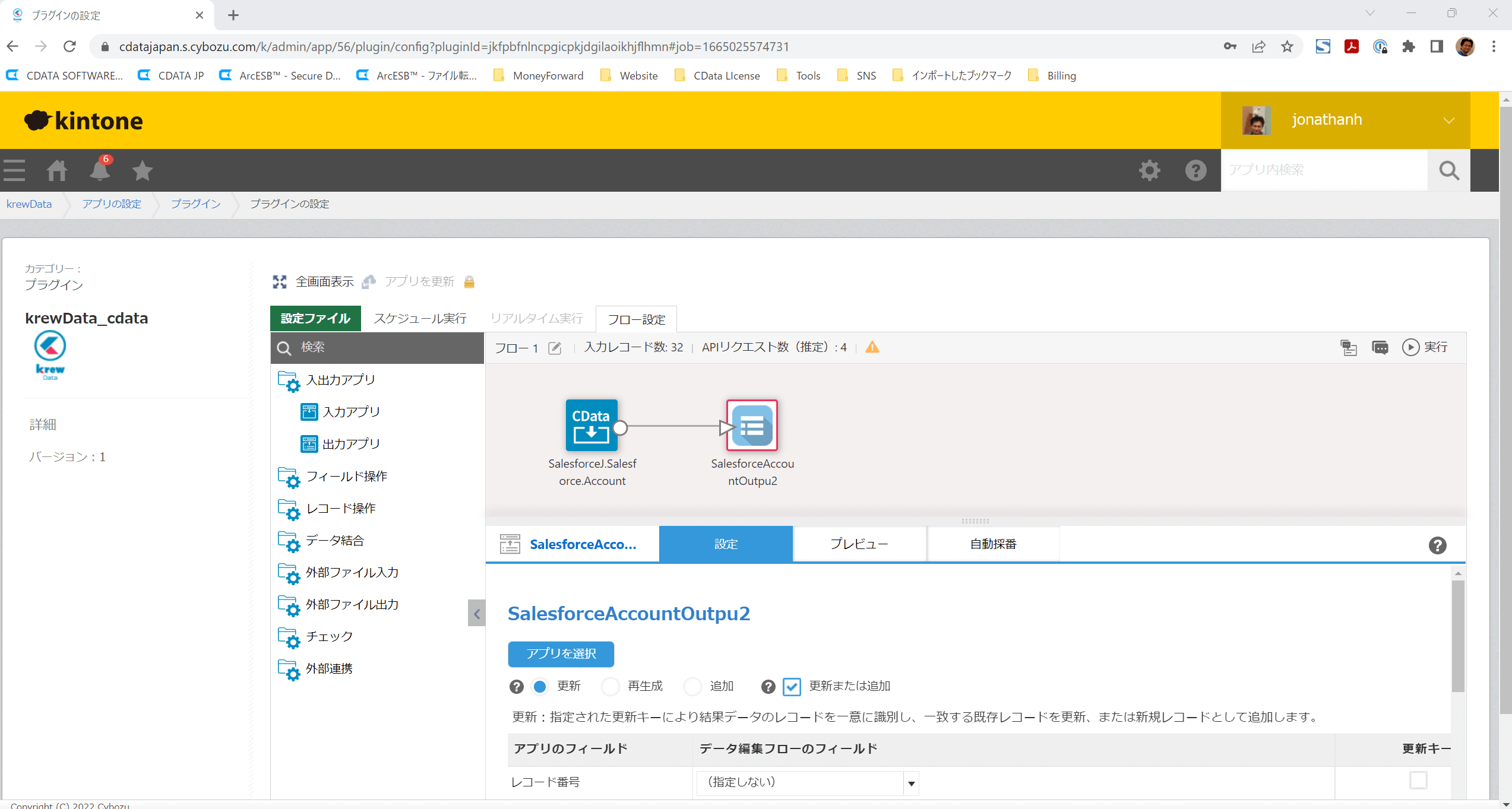Select the 追加 radio button
The width and height of the screenshot is (1512, 809).
pyautogui.click(x=692, y=687)
